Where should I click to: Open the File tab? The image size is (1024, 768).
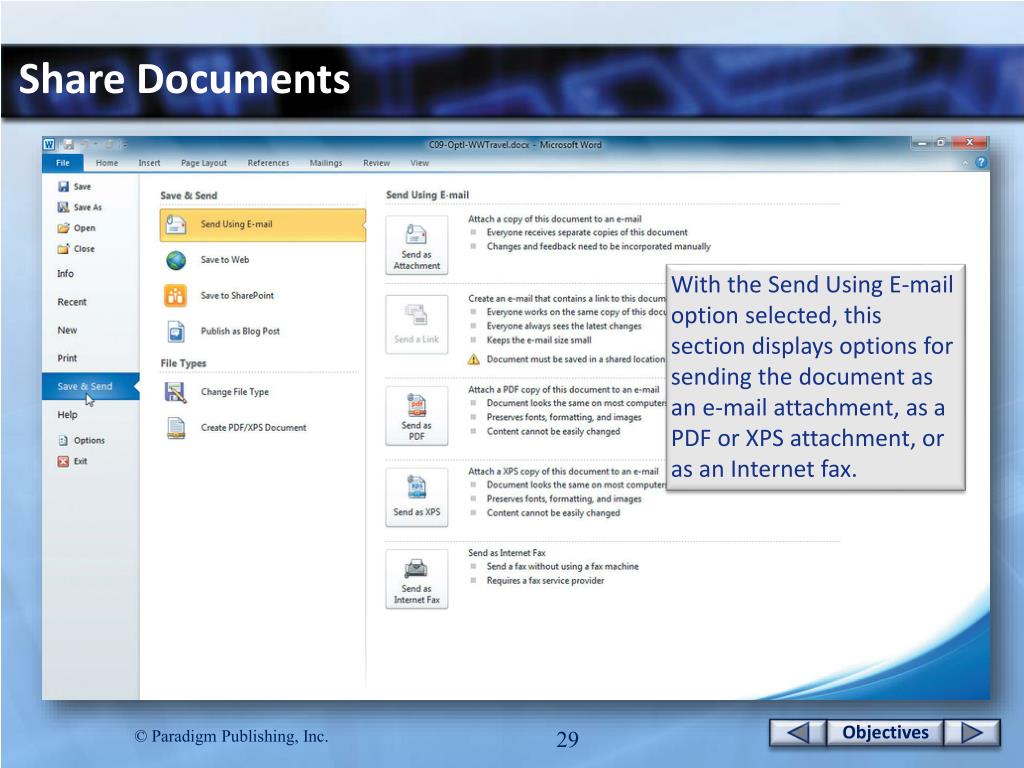pos(63,163)
